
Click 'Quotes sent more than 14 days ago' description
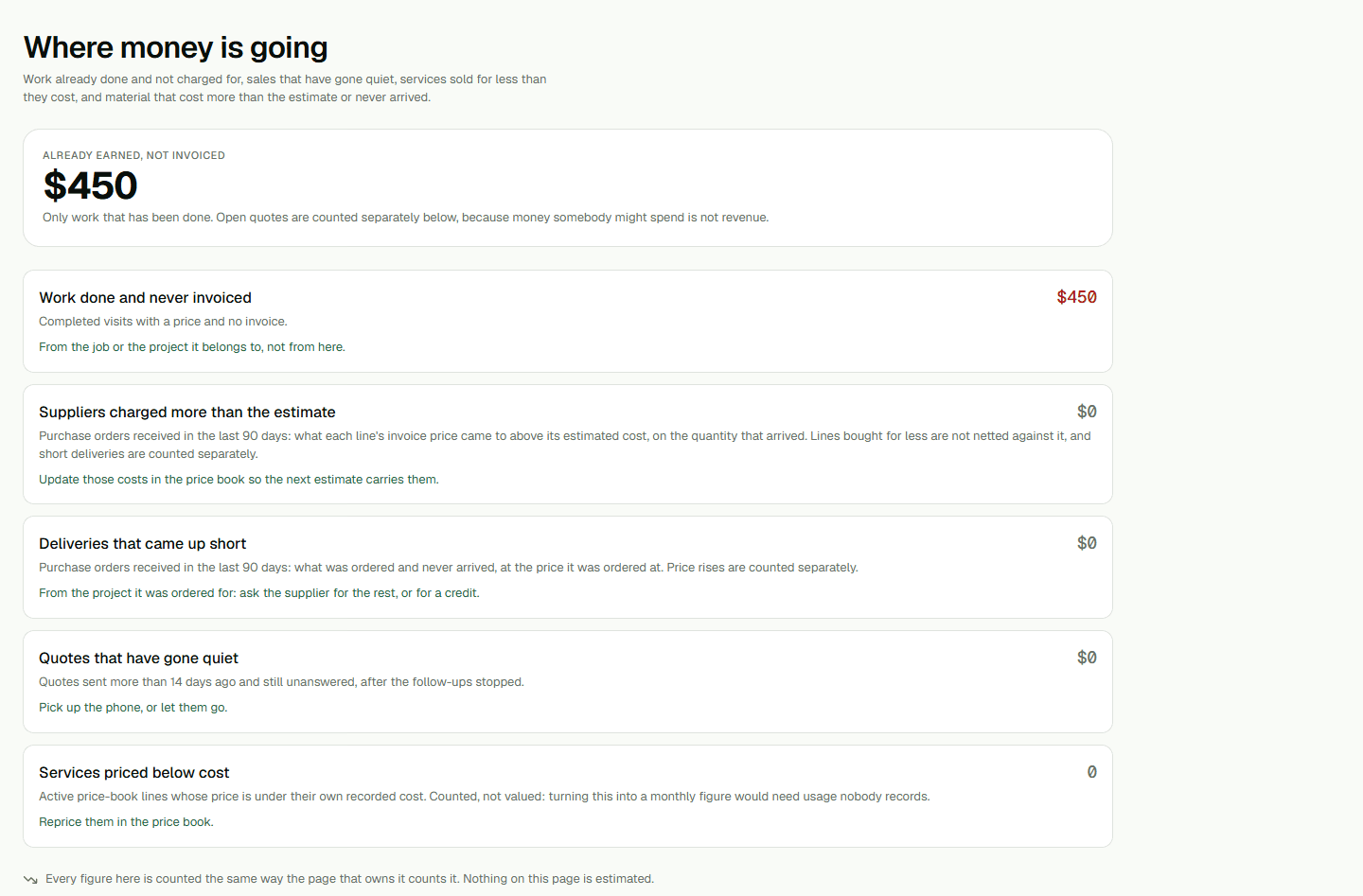(281, 682)
